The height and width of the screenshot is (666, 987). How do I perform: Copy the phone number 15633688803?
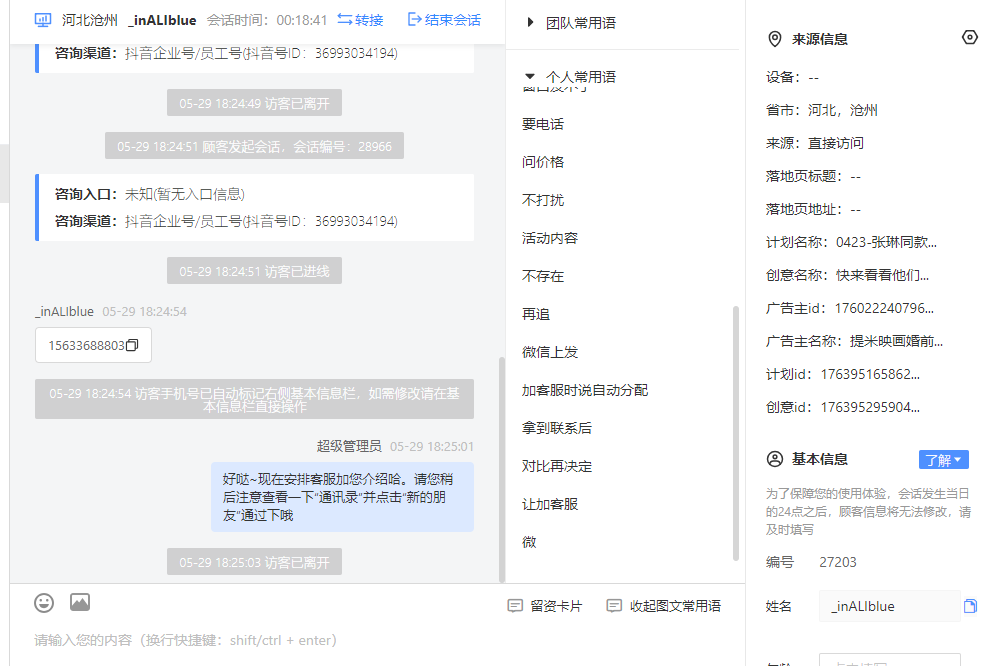point(132,346)
